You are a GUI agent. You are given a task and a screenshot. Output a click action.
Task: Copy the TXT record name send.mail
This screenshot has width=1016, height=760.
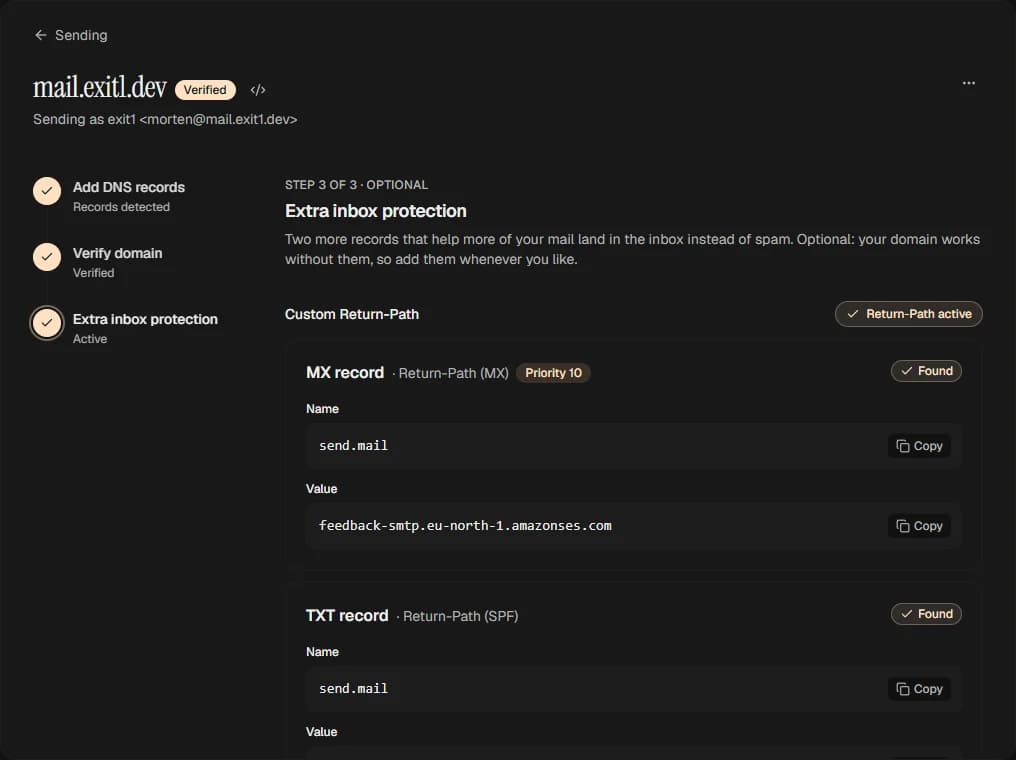[919, 689]
